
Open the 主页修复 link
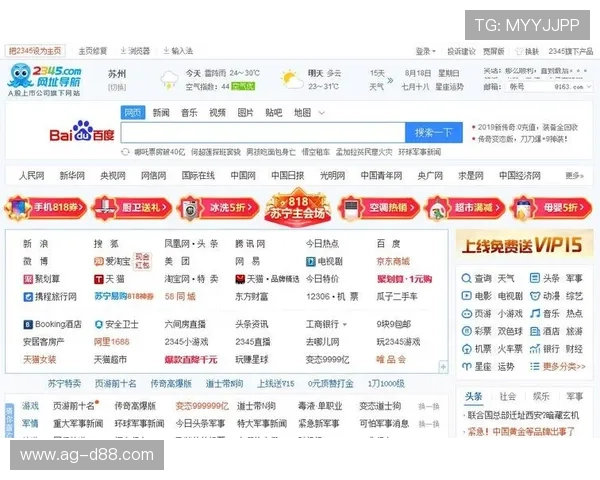[93, 51]
